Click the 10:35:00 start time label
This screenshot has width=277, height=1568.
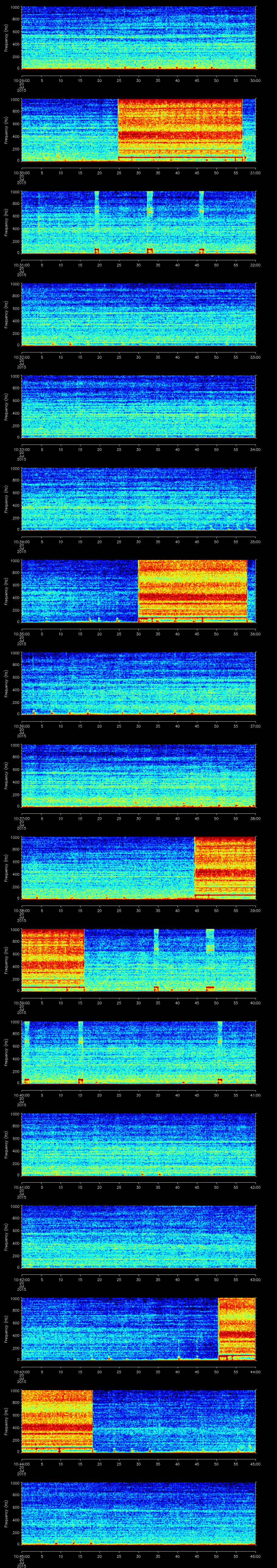(x=22, y=634)
